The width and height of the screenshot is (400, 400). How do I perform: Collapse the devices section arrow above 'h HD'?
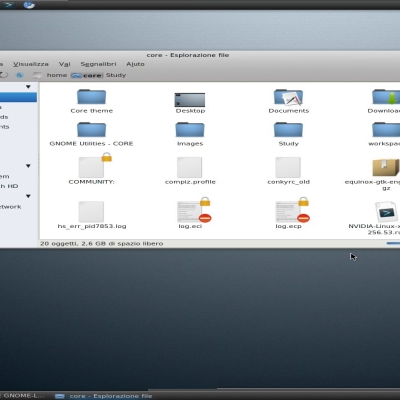click(28, 166)
